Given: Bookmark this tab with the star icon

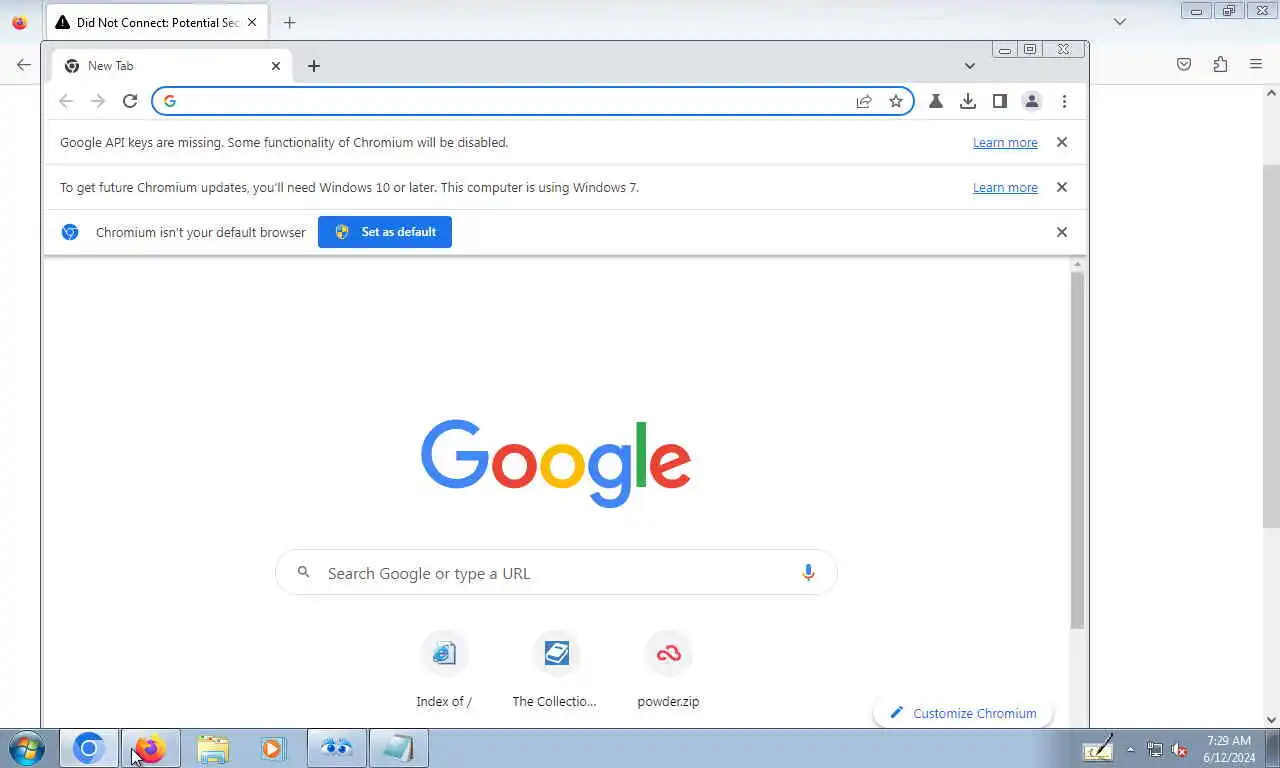Looking at the screenshot, I should click(x=896, y=101).
